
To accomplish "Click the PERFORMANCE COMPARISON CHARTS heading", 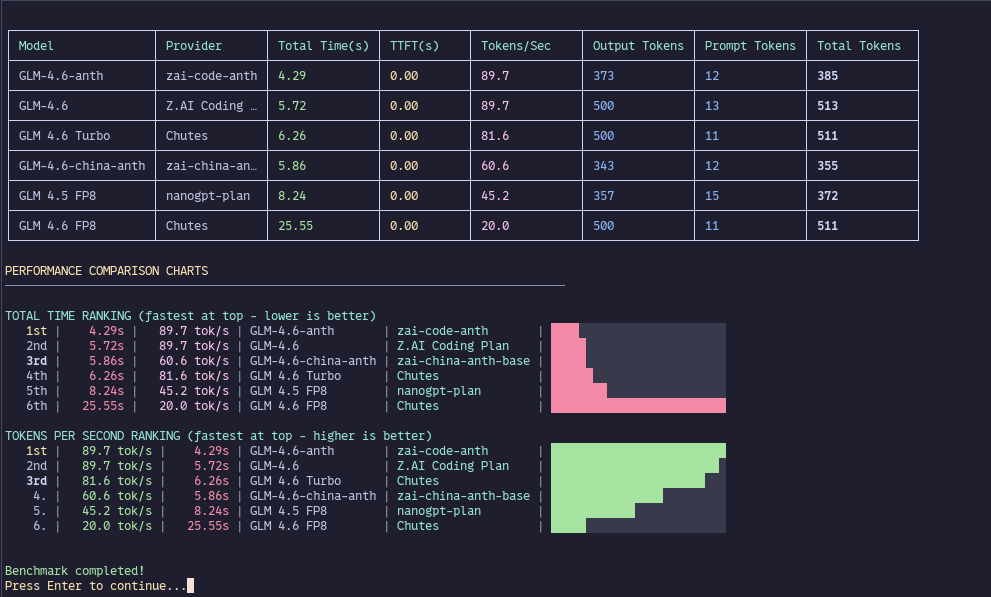I will point(108,270).
